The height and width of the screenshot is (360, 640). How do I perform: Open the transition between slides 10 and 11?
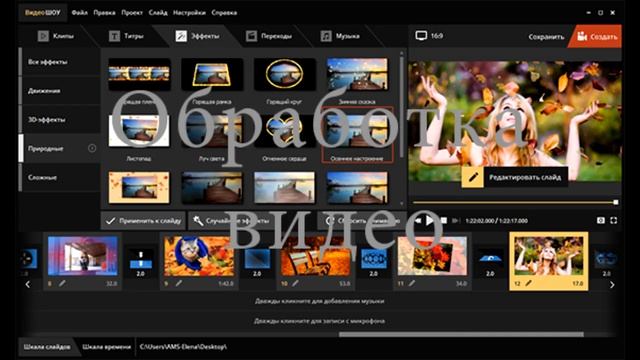[374, 259]
